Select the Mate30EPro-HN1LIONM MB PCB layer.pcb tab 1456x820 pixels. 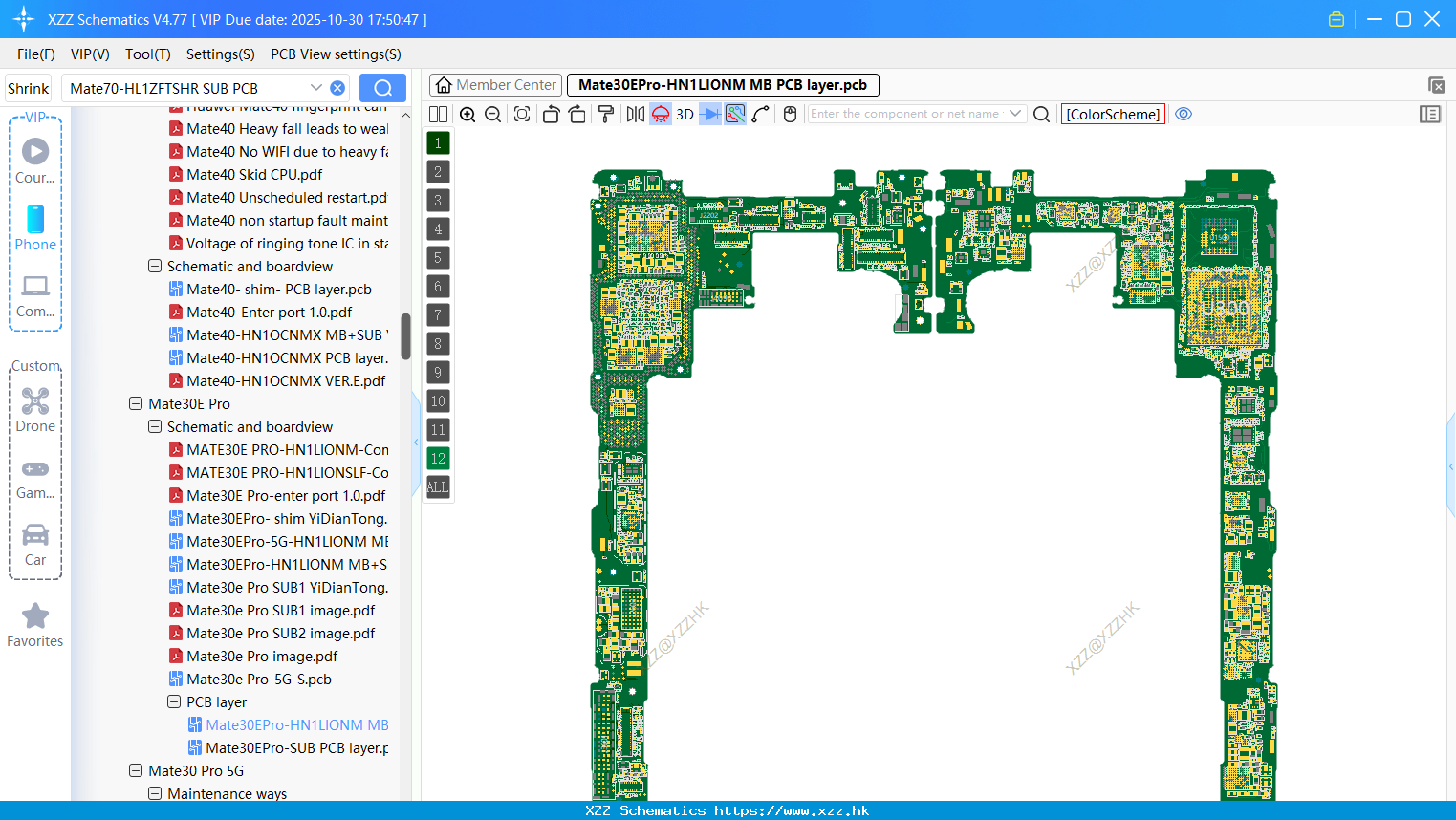[x=723, y=85]
